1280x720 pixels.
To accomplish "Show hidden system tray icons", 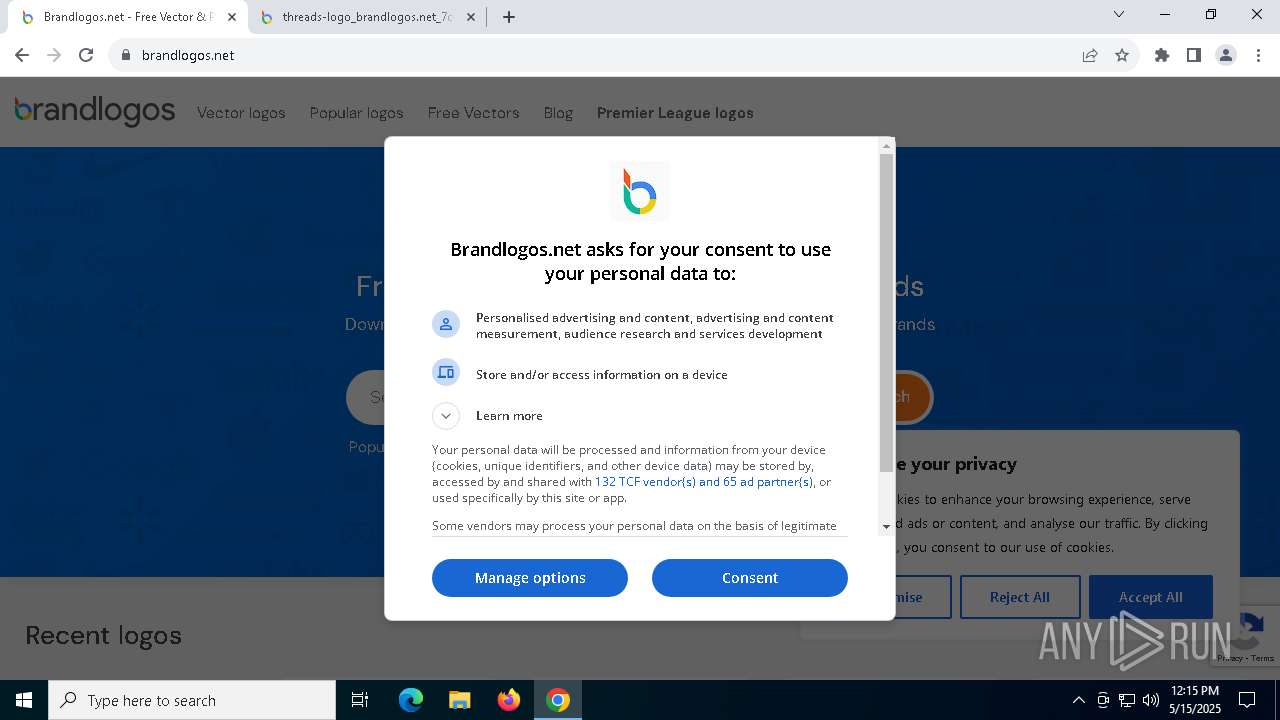I will 1078,700.
